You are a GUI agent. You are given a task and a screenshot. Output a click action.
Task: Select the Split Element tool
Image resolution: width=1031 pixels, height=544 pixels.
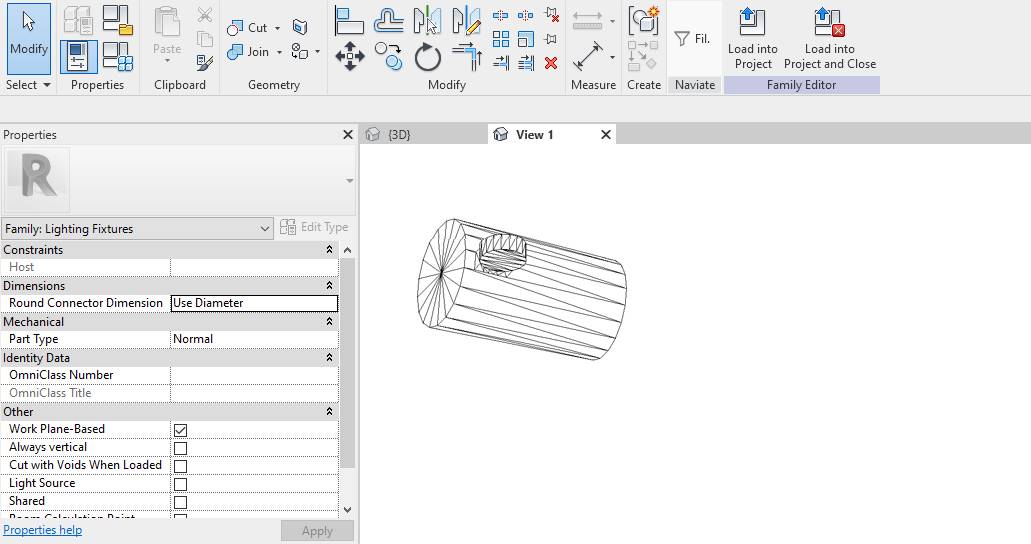click(500, 15)
